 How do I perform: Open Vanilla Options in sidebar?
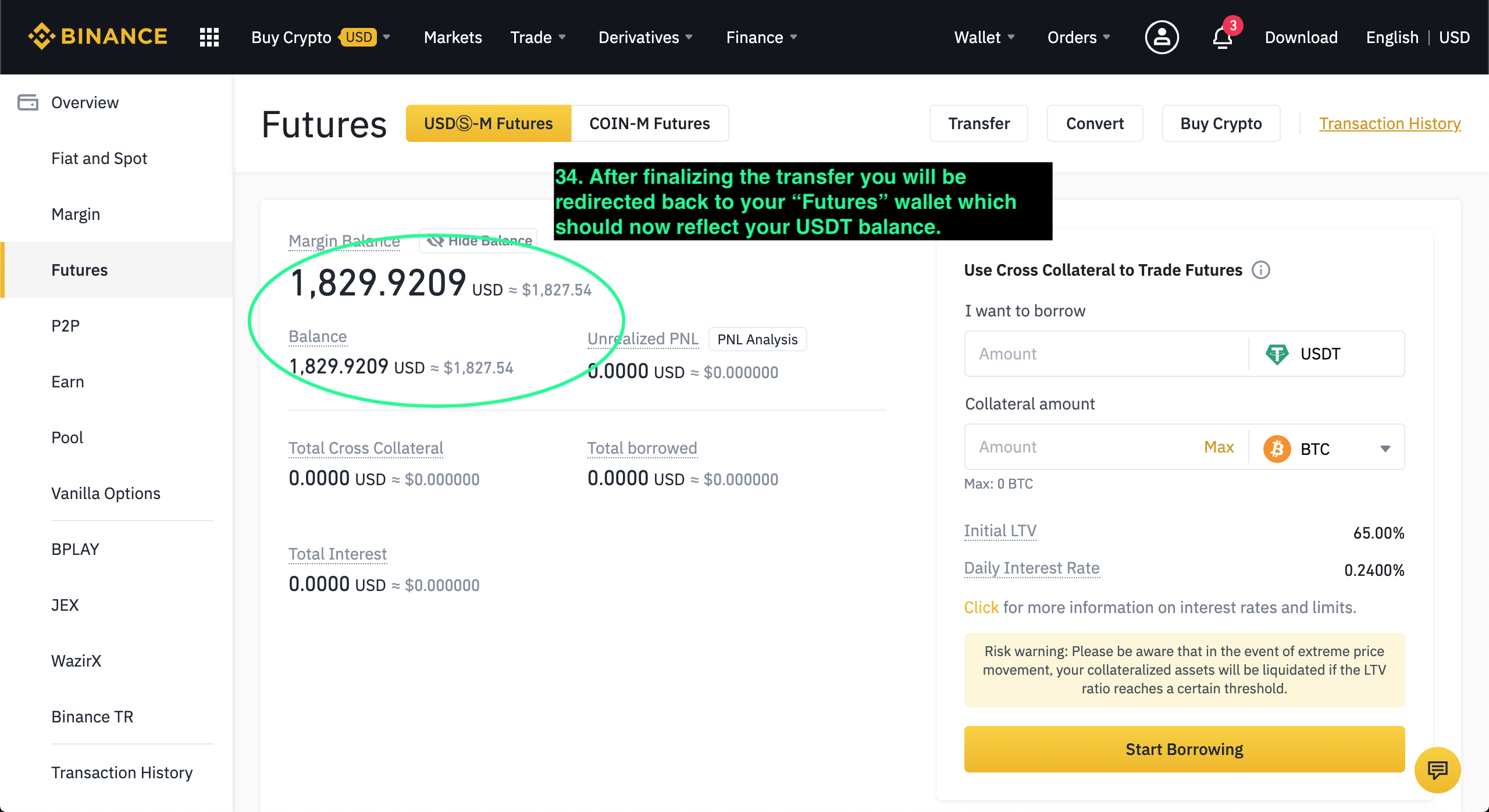[x=116, y=493]
